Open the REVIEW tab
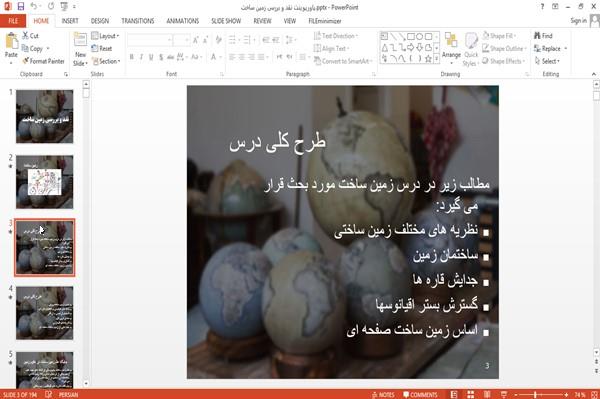The image size is (600, 399). point(262,21)
